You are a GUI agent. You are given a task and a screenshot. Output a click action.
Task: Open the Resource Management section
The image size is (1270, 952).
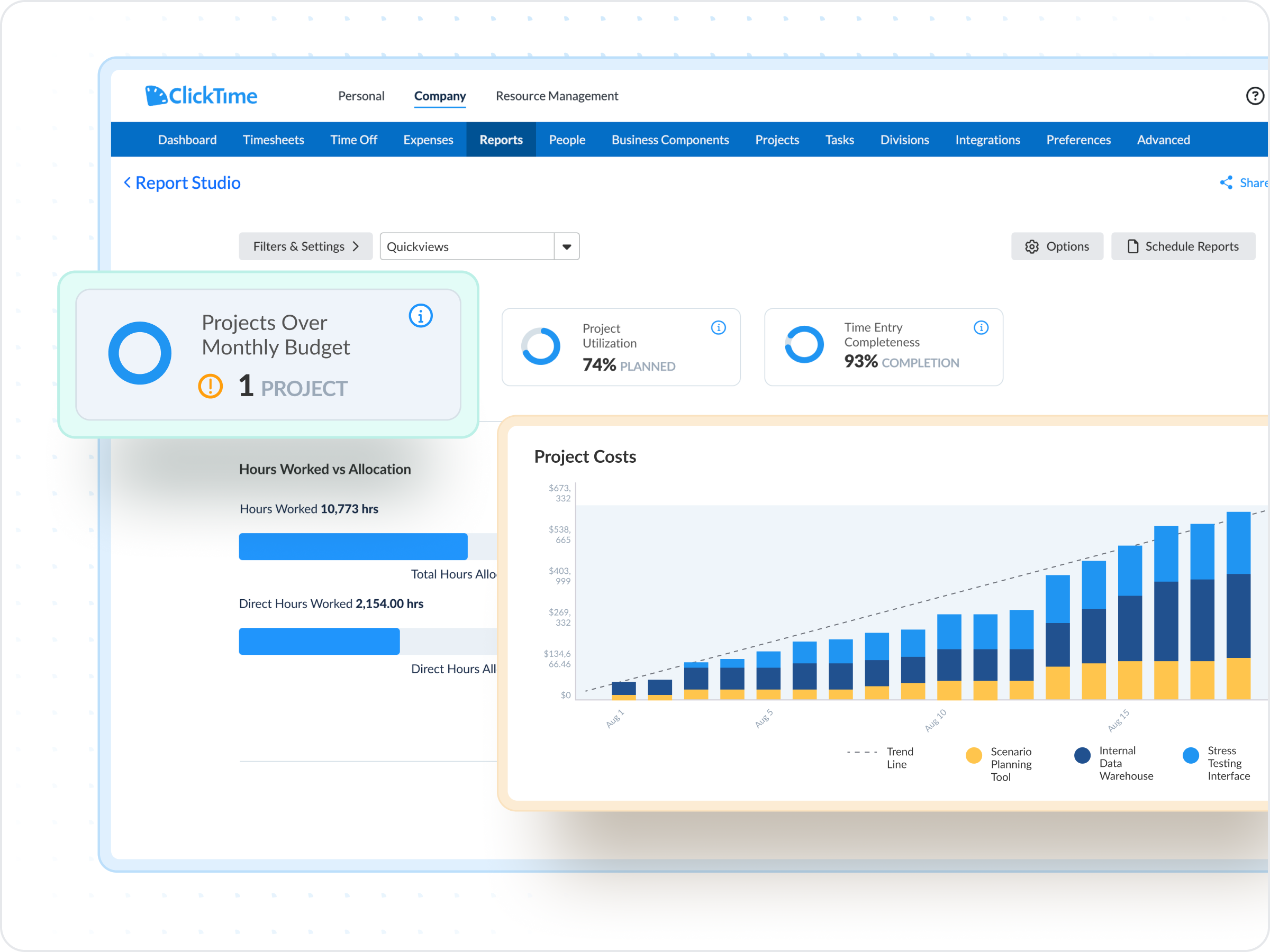[556, 96]
